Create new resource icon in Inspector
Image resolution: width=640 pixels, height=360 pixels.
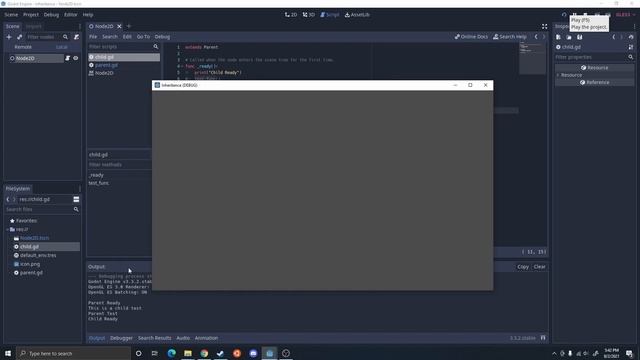point(558,37)
